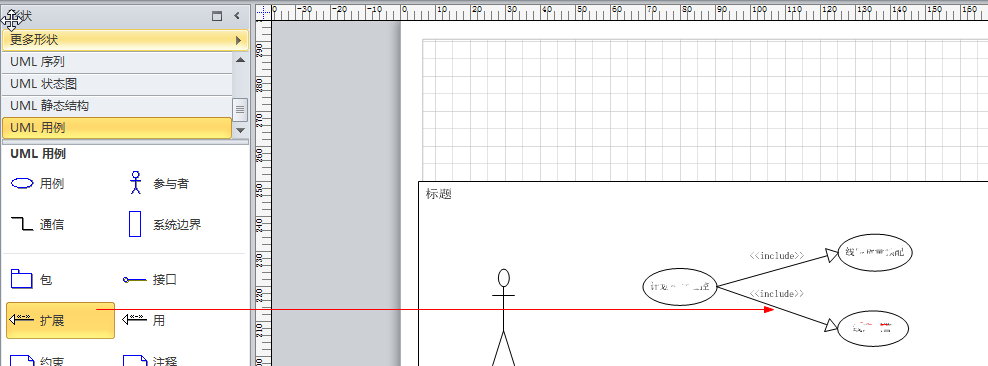The height and width of the screenshot is (366, 988).
Task: Select the lower right use case ellipse
Action: [x=873, y=328]
